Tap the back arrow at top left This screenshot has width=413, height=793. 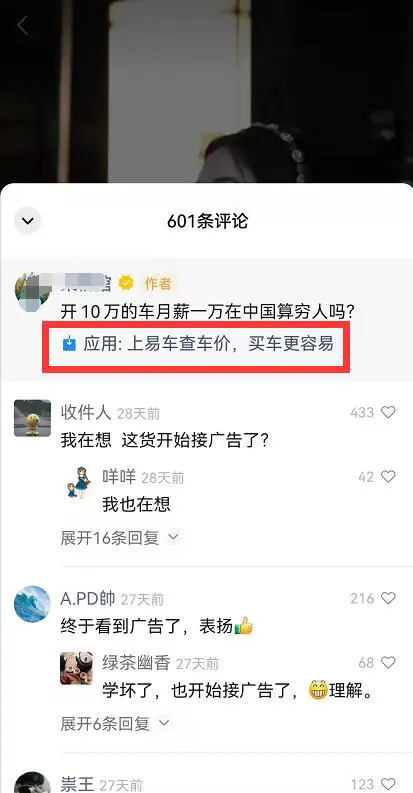click(22, 25)
